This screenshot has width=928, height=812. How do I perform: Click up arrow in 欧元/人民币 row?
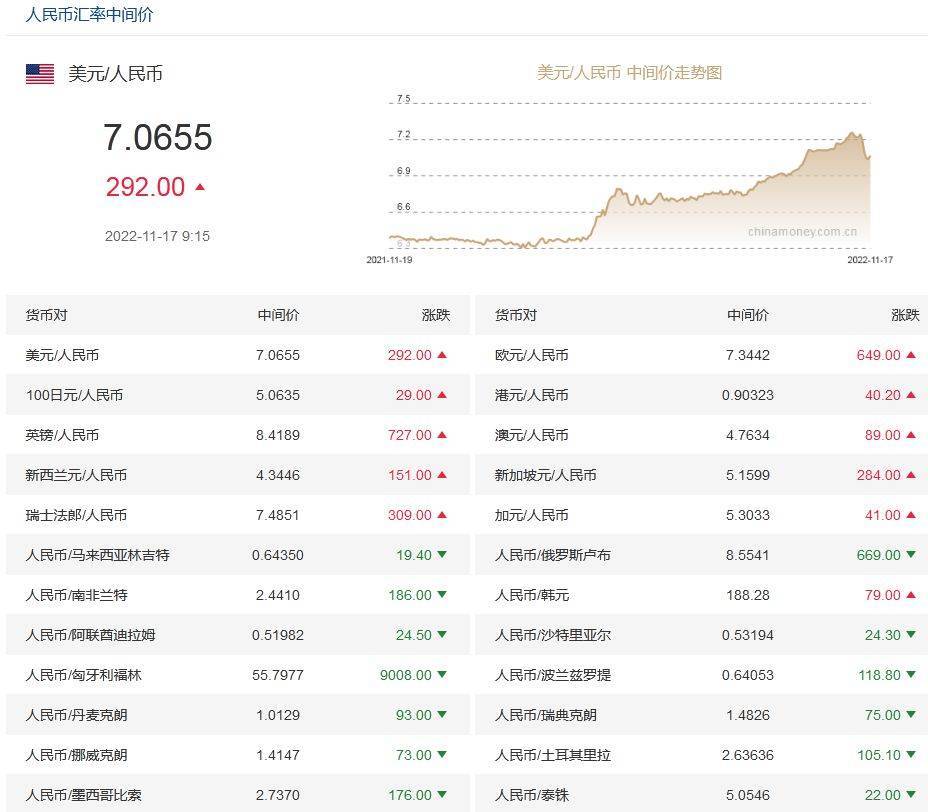click(911, 355)
